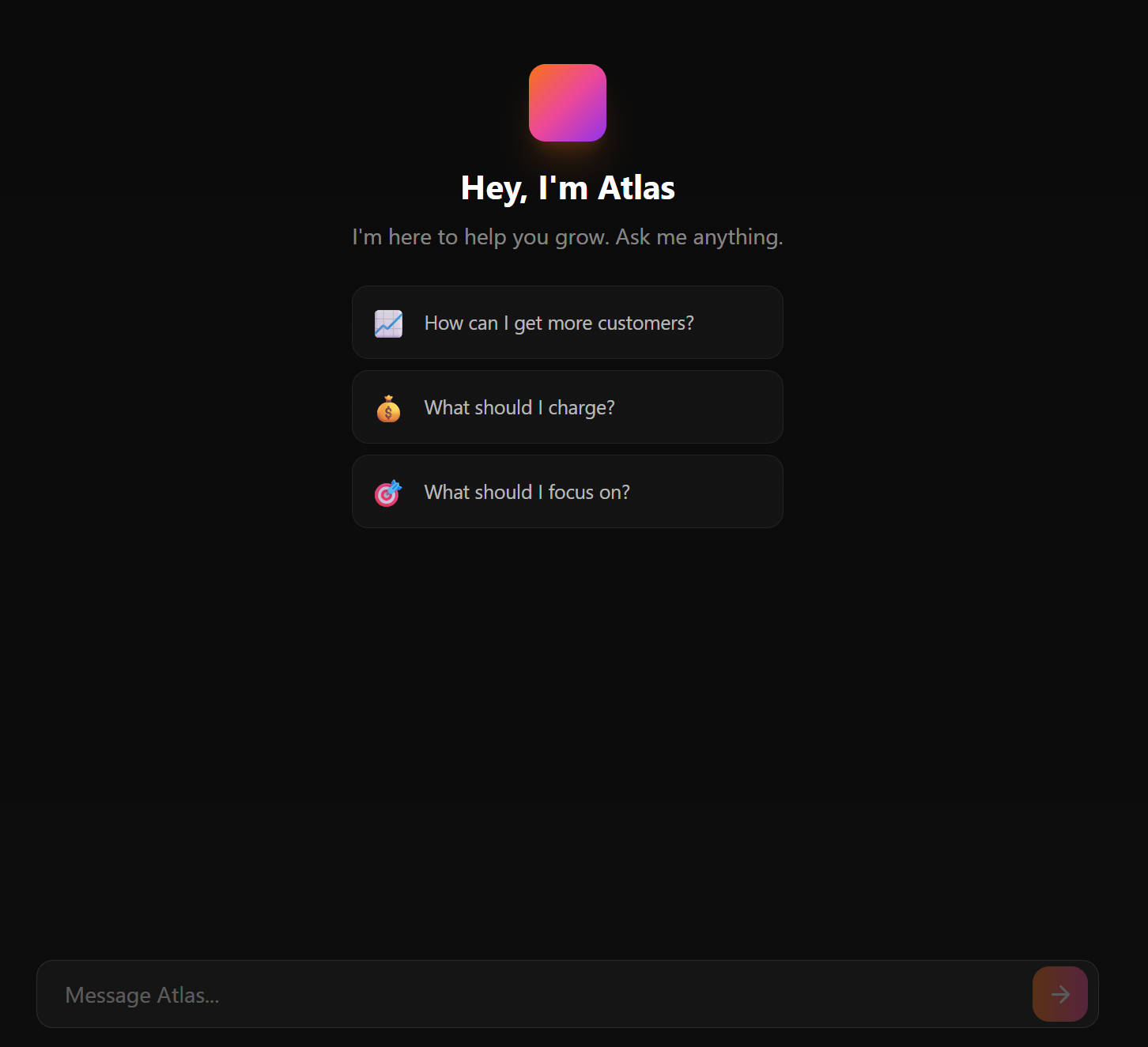Screen dimensions: 1148x1047
Task: Click the money bag icon next to pricing question
Action: pos(387,407)
